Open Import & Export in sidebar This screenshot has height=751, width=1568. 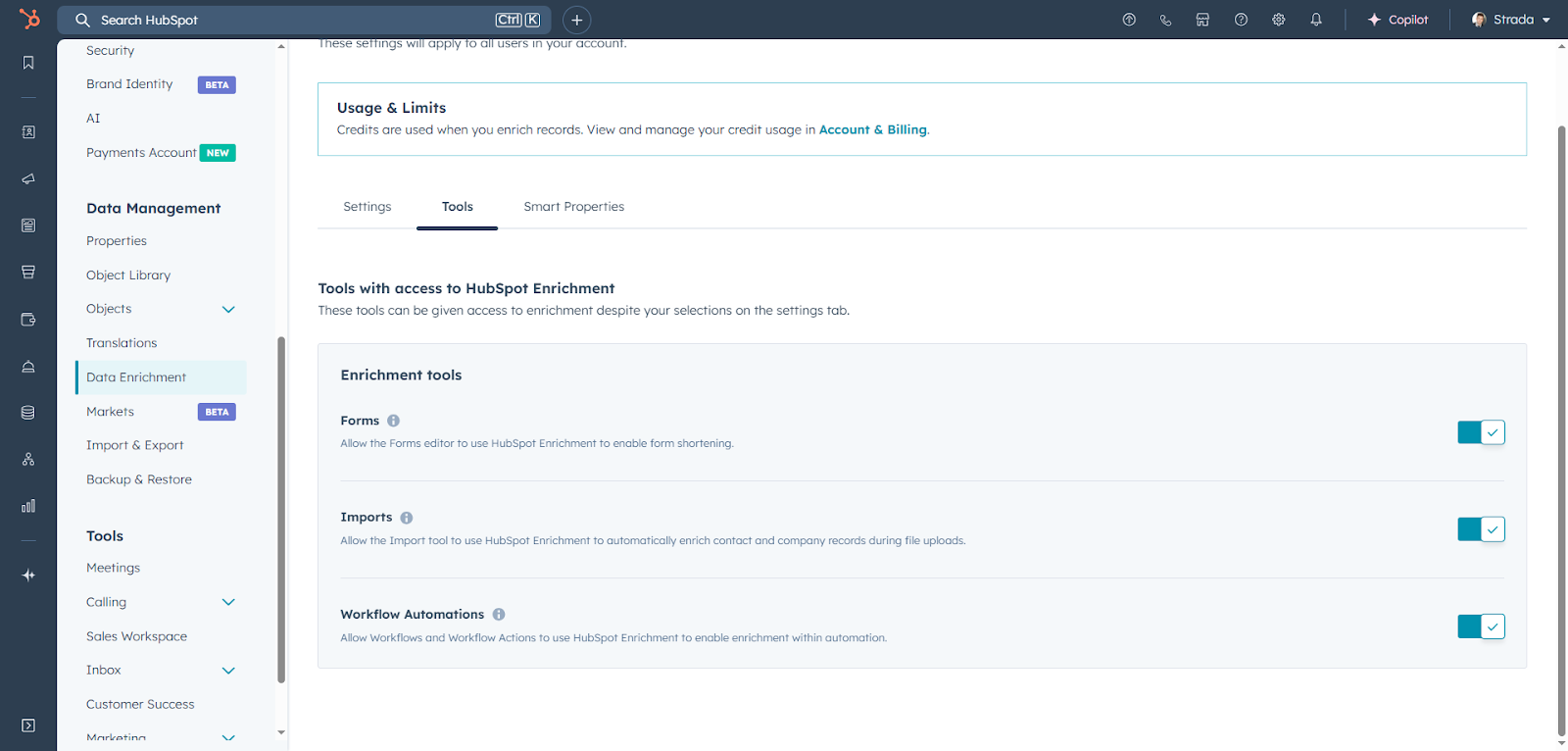click(134, 445)
